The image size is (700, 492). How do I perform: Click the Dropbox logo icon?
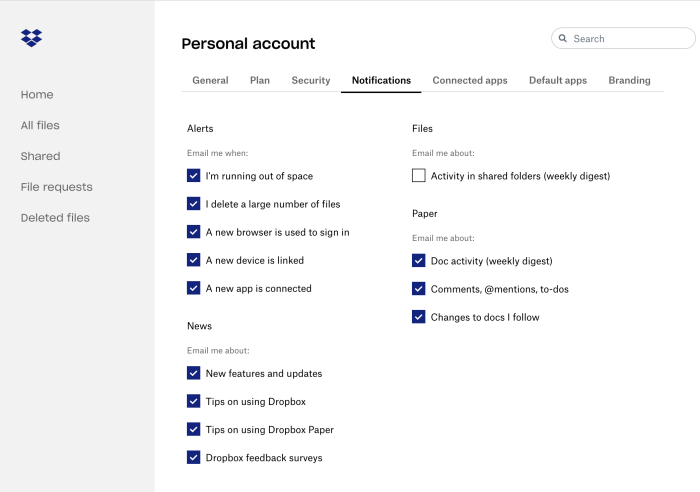31,38
